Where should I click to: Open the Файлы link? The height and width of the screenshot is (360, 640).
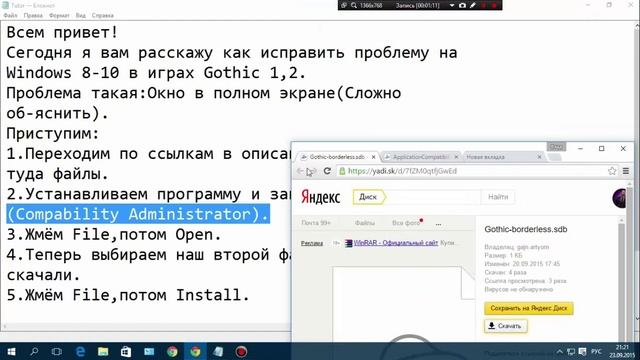(x=364, y=223)
